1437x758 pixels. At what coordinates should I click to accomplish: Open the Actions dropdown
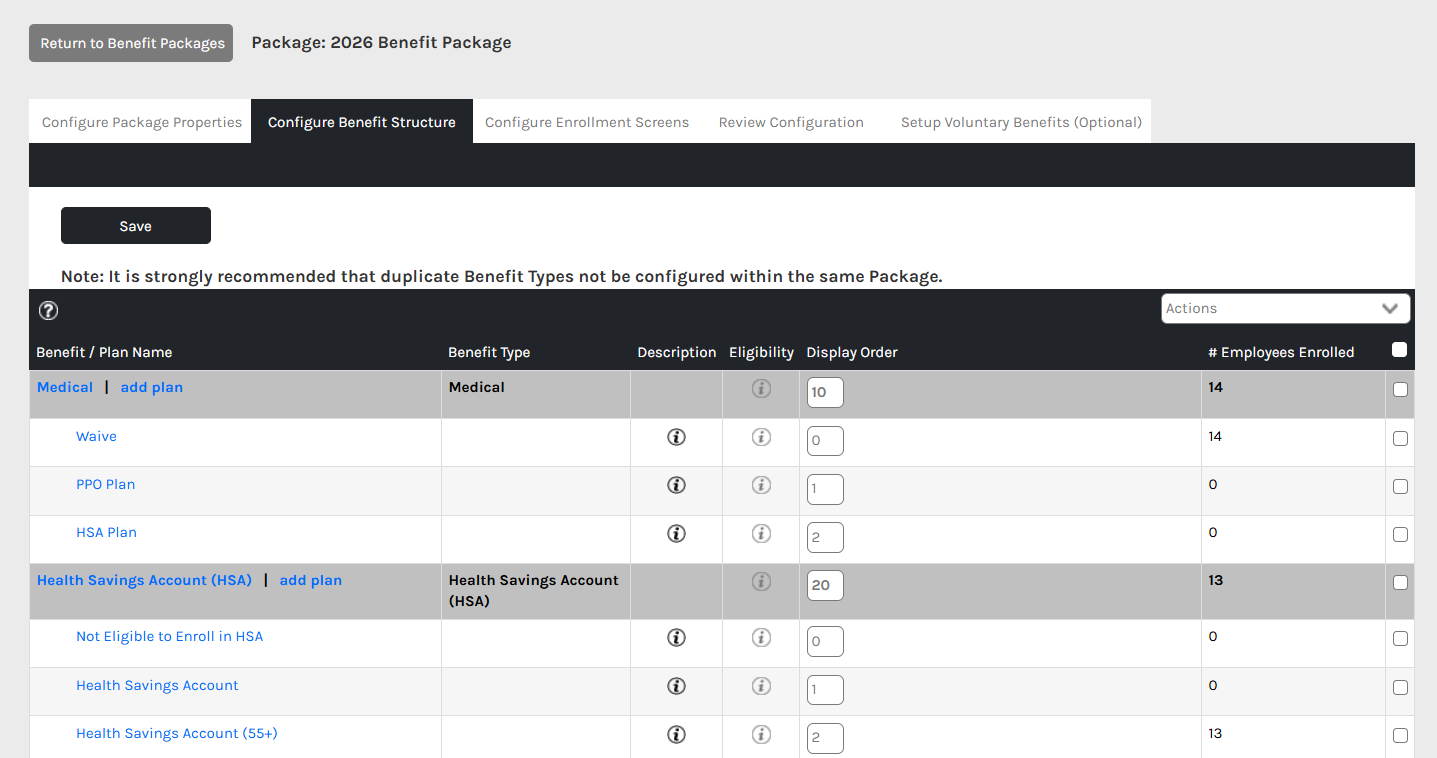point(1285,308)
